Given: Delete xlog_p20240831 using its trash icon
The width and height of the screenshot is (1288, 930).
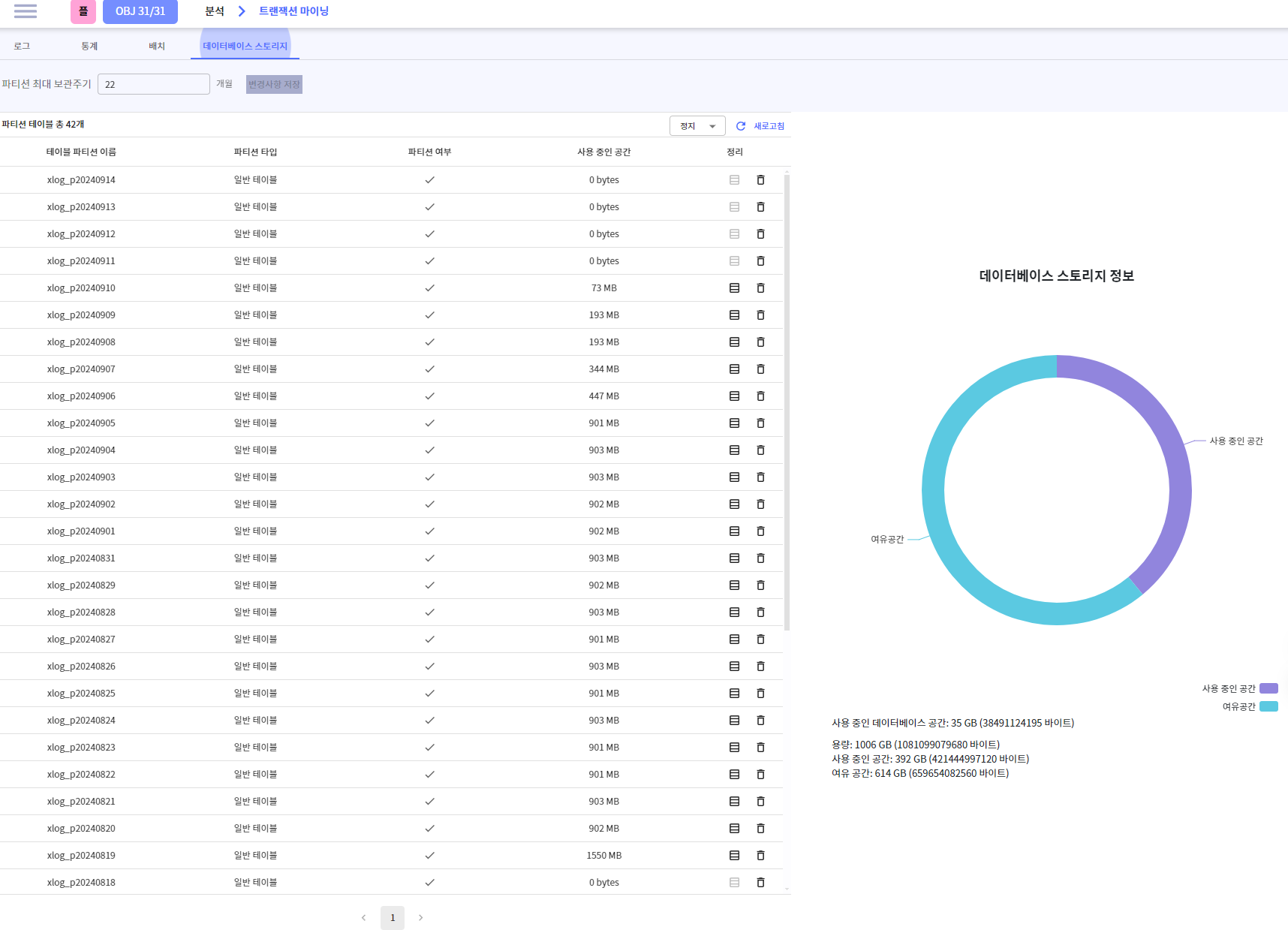Looking at the screenshot, I should (760, 558).
